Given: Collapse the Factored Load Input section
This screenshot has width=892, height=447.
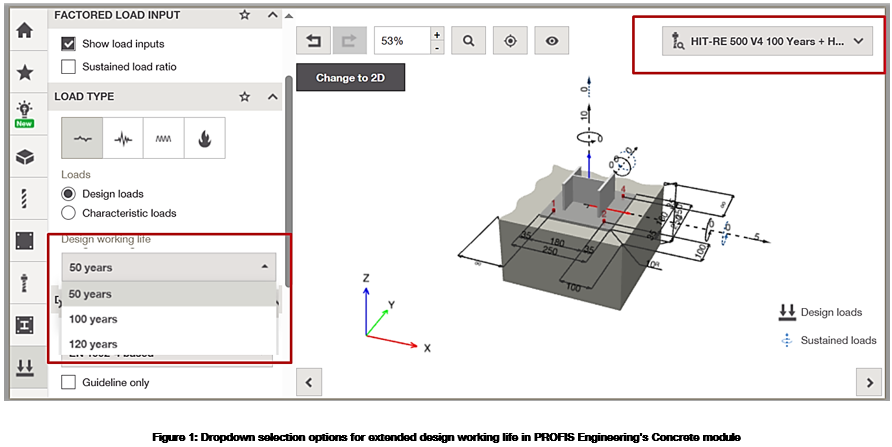Looking at the screenshot, I should (x=272, y=15).
